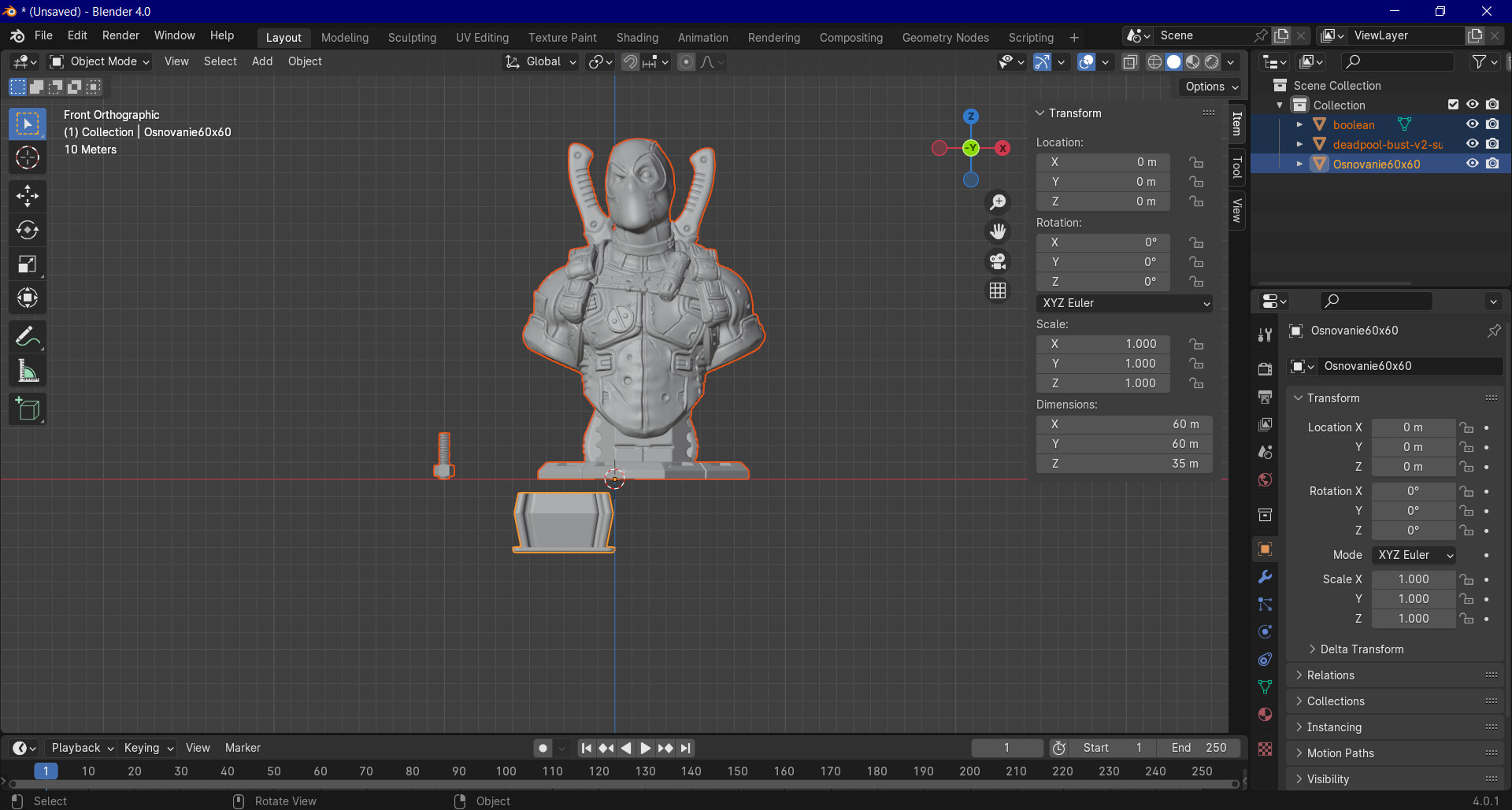Open the Modifiers wrench properties tab
Viewport: 1512px width, 810px height.
[x=1265, y=577]
